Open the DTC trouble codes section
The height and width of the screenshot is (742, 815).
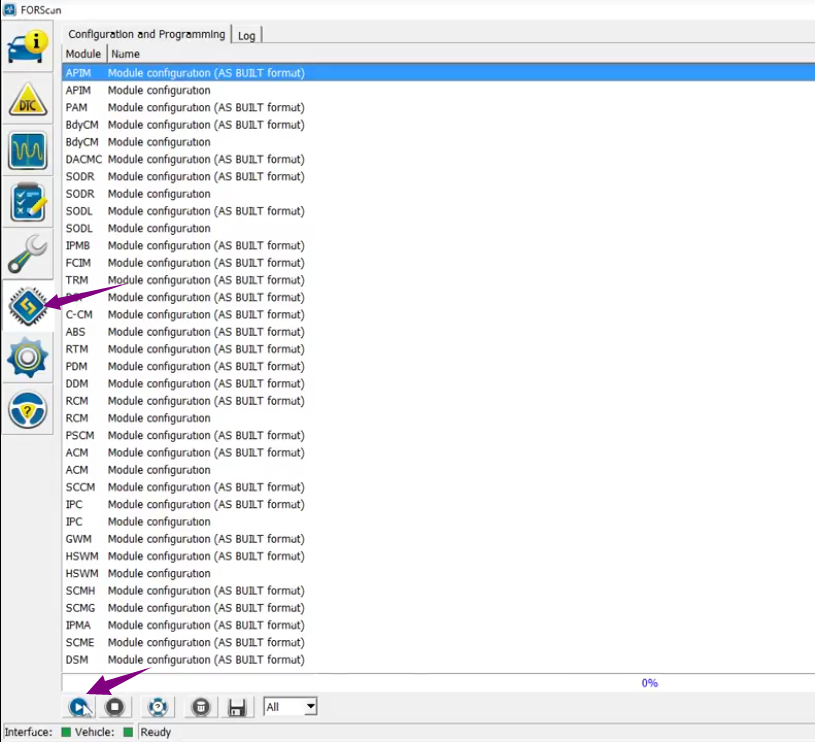coord(28,99)
